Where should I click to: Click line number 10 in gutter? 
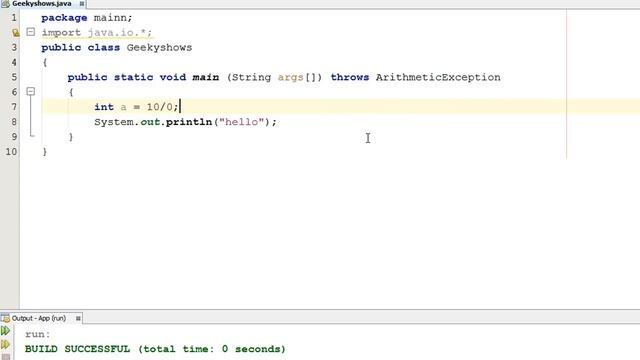[11, 152]
